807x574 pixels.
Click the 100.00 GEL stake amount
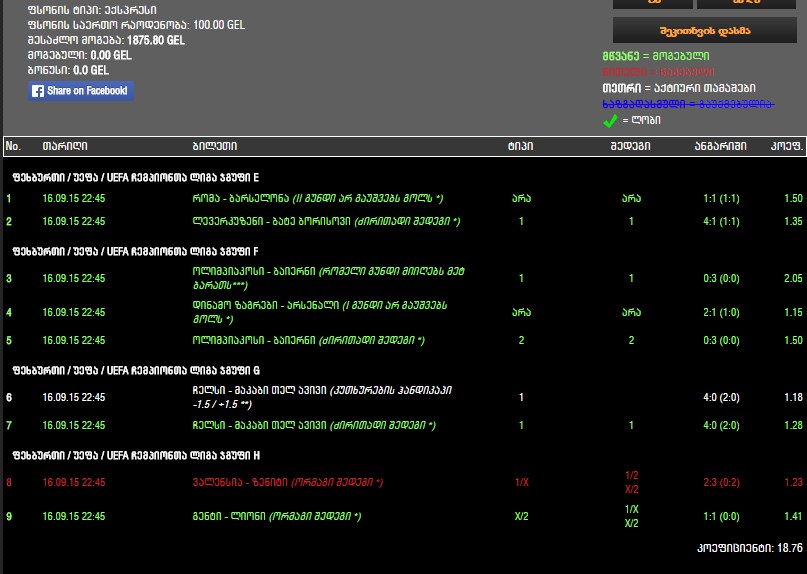point(219,25)
